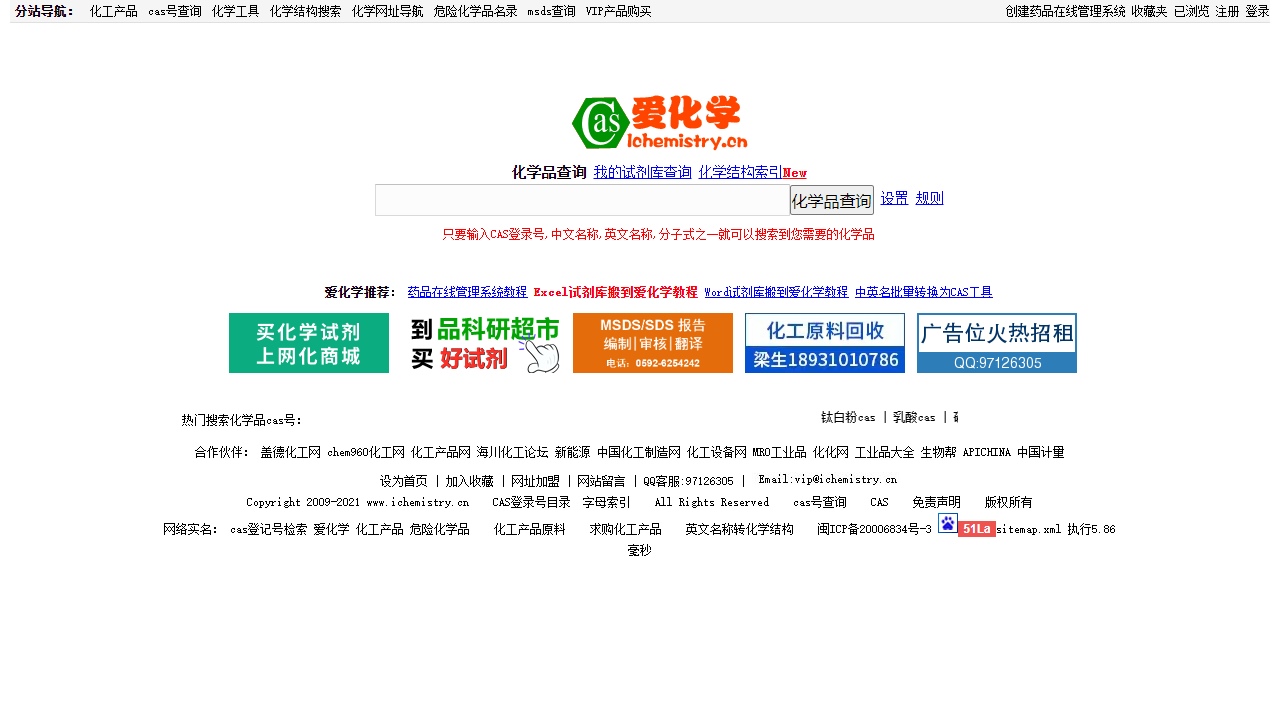
Task: Open the 化工原料回收 banner ad
Action: [x=825, y=343]
